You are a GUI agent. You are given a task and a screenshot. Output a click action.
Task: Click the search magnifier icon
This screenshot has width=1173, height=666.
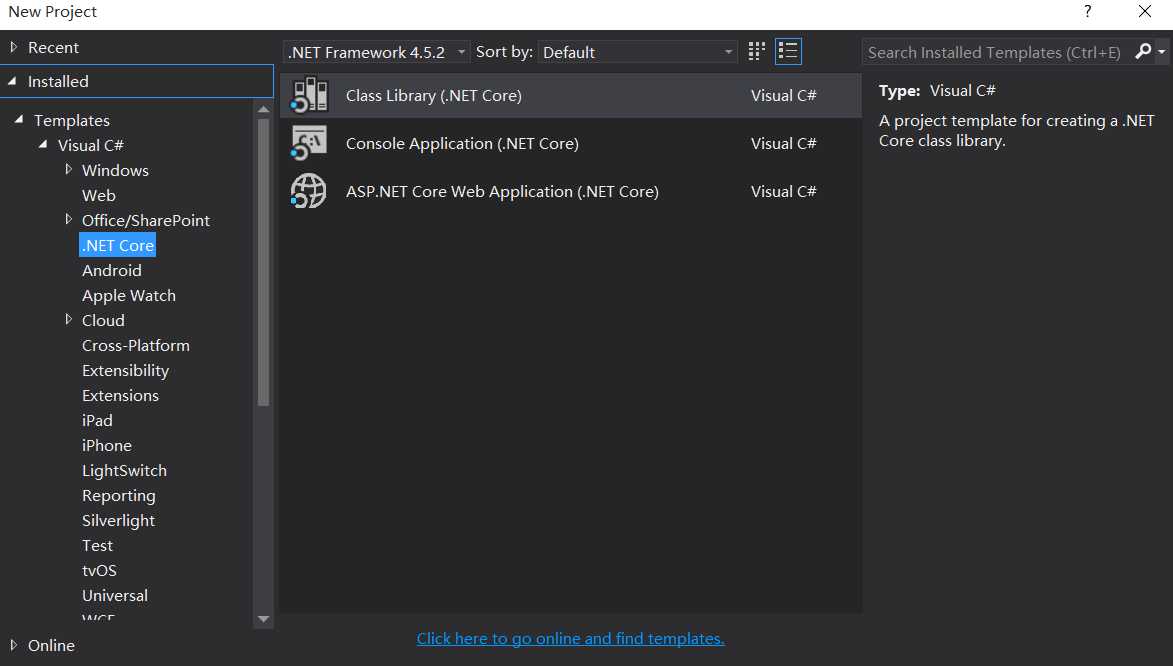pos(1142,52)
